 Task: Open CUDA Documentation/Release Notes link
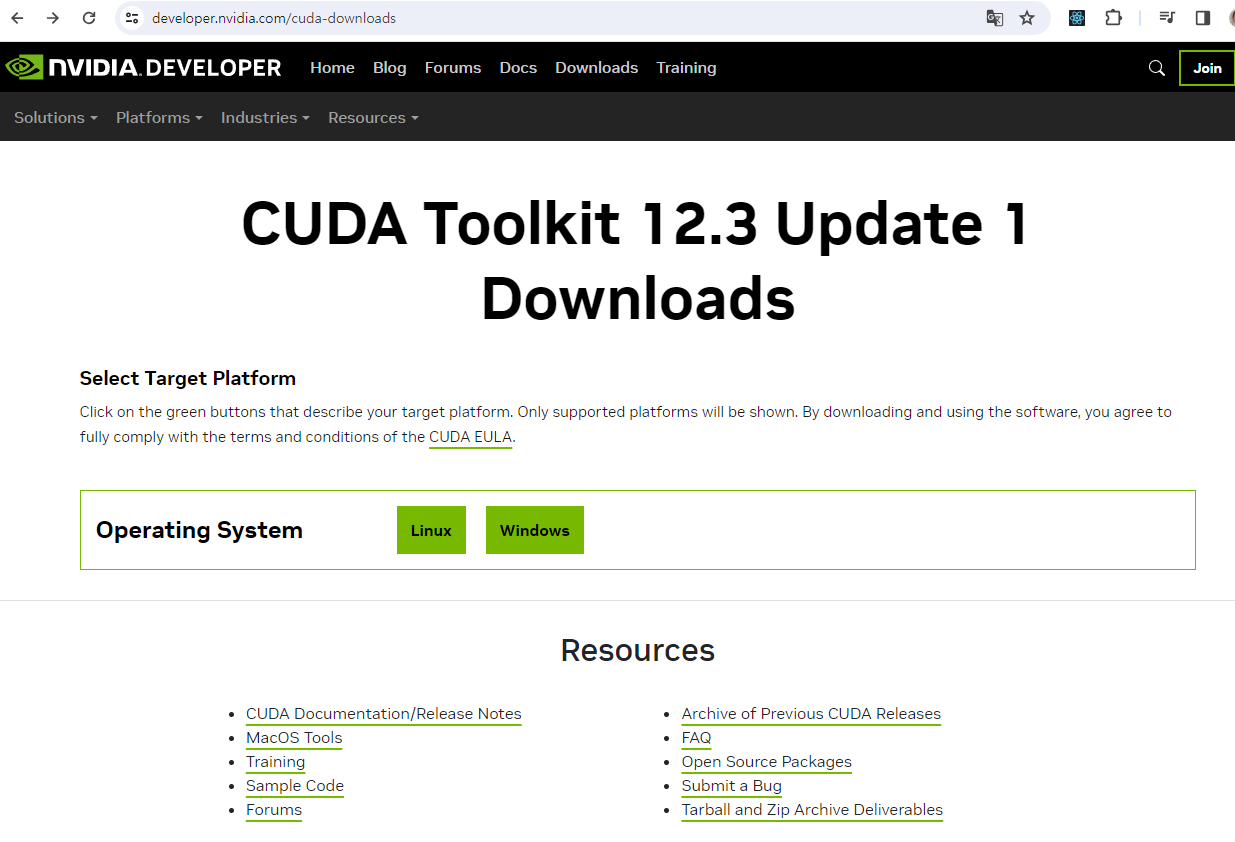point(384,714)
